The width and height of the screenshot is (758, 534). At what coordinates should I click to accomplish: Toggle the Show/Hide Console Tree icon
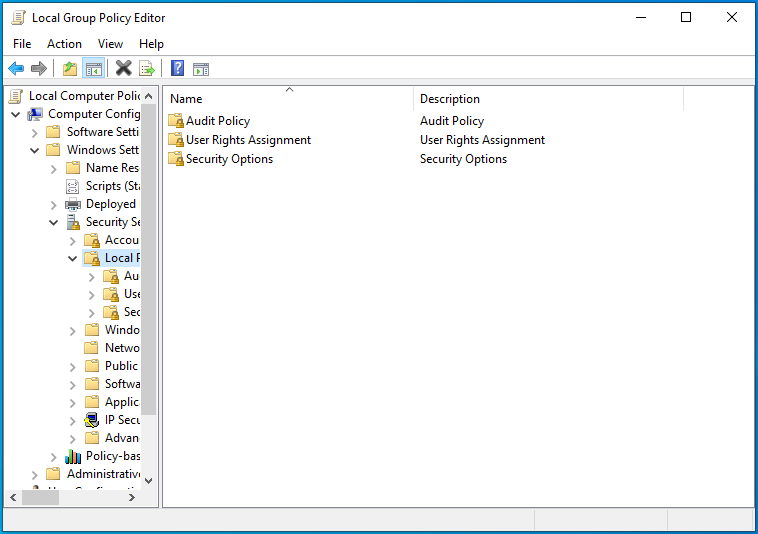[93, 68]
